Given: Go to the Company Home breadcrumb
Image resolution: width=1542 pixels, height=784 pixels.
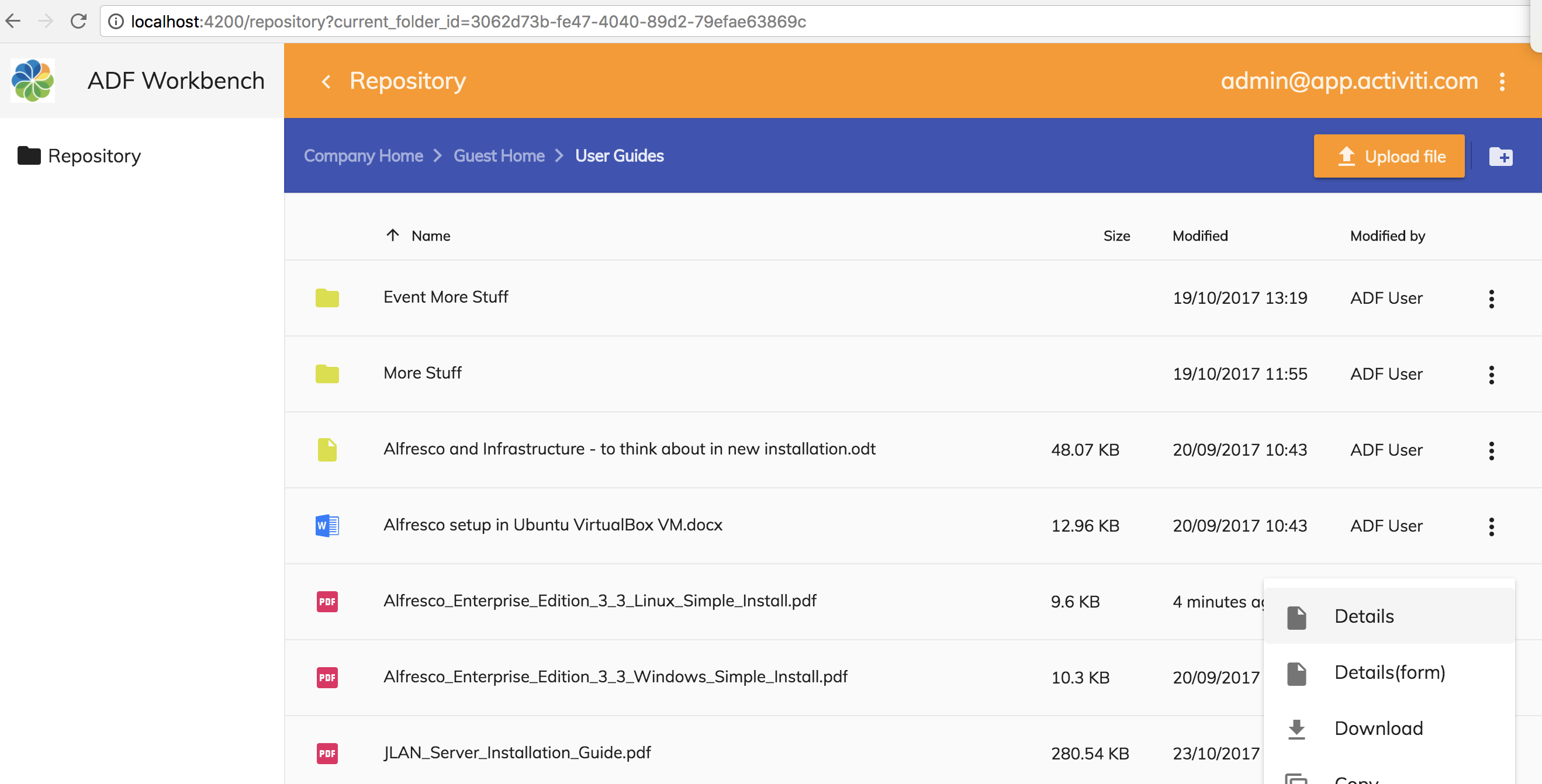Looking at the screenshot, I should click(364, 156).
